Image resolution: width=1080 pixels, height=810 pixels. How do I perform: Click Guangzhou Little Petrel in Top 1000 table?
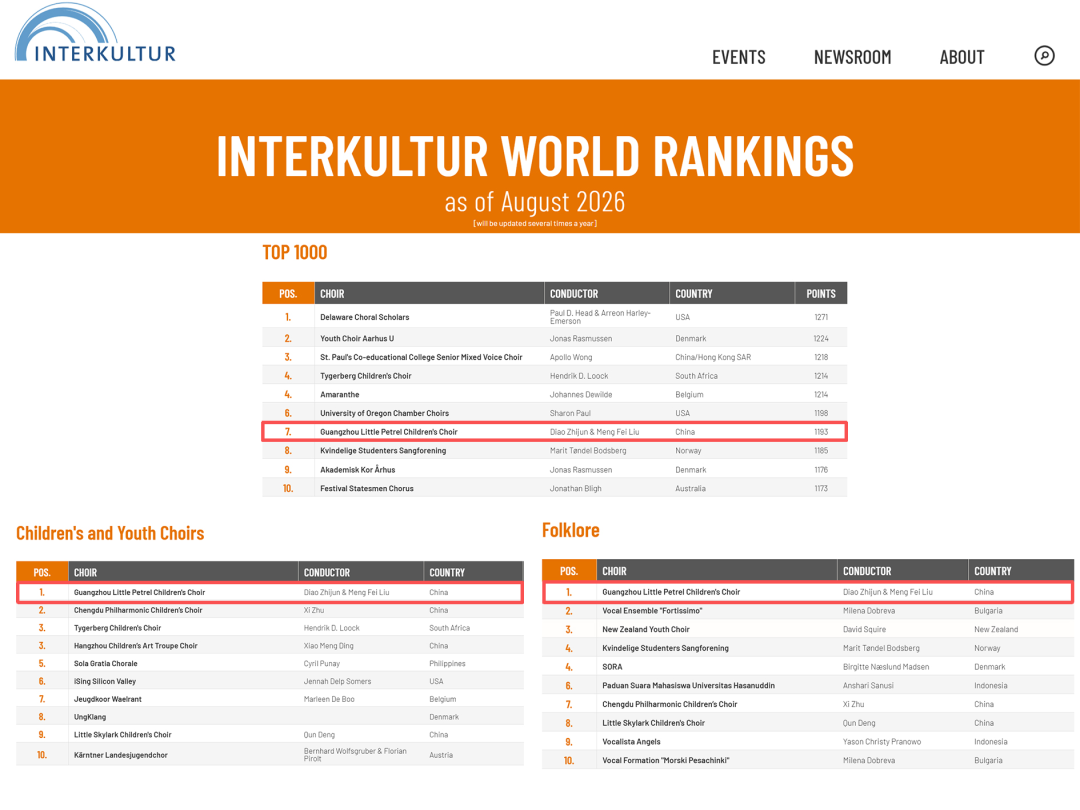tap(388, 432)
